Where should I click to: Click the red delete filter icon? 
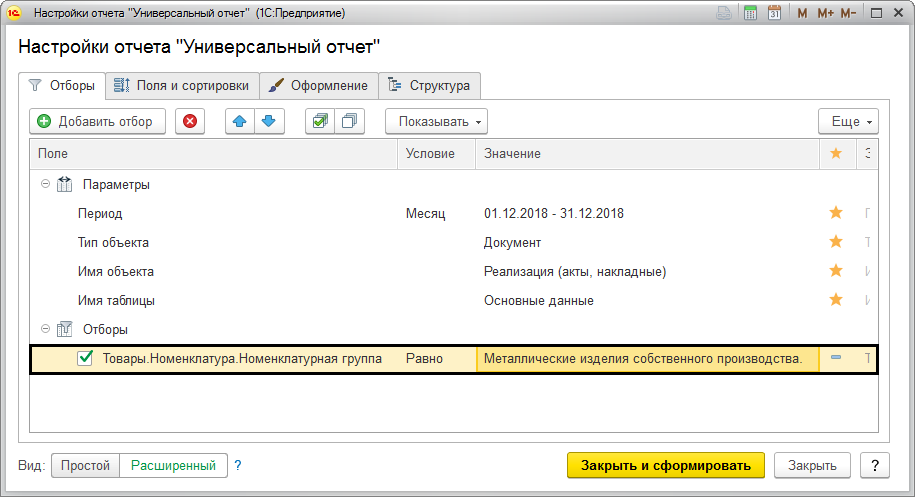point(190,121)
